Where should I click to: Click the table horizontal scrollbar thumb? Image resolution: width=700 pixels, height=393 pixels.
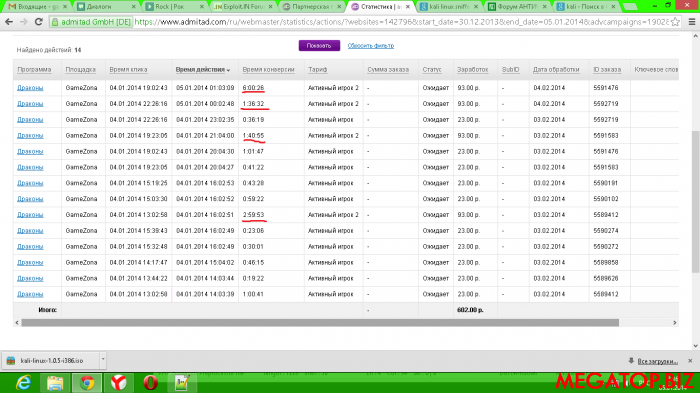pos(320,322)
